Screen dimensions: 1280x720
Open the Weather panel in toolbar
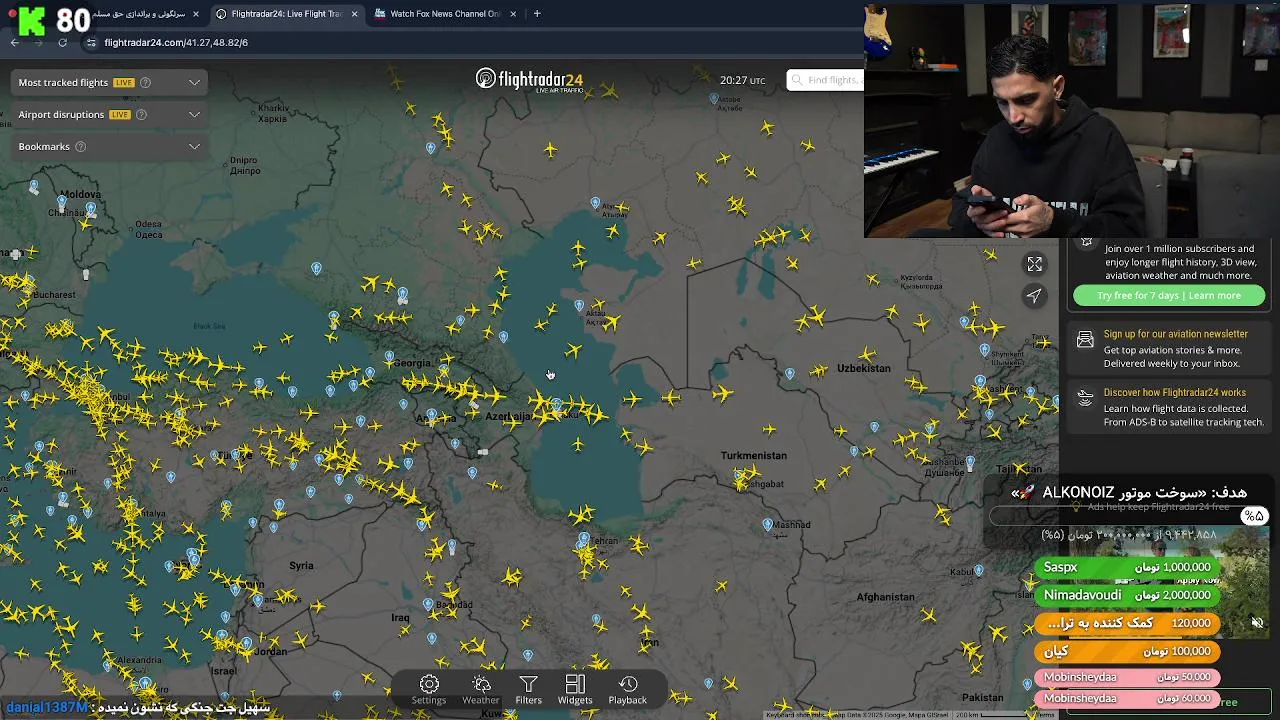click(481, 689)
